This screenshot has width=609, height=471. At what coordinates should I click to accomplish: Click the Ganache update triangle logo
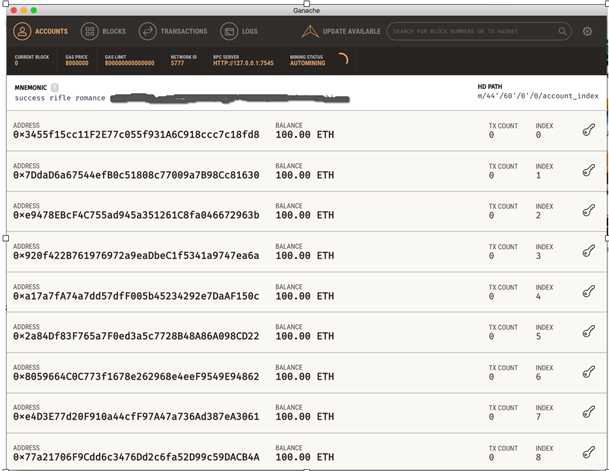[310, 31]
